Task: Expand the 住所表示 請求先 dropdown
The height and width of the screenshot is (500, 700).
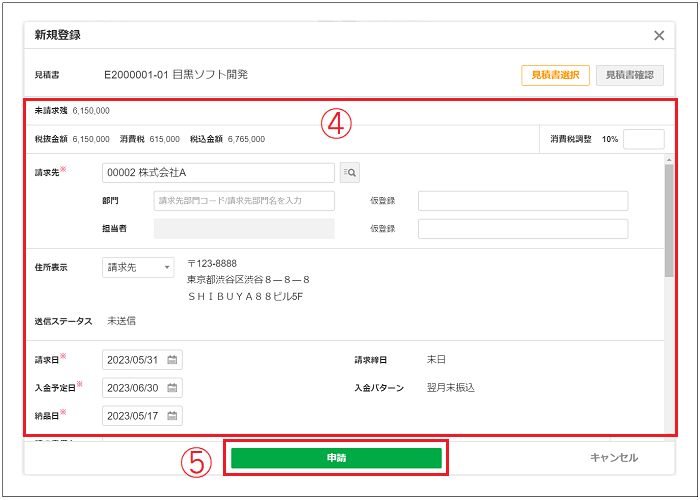Action: pyautogui.click(x=138, y=267)
